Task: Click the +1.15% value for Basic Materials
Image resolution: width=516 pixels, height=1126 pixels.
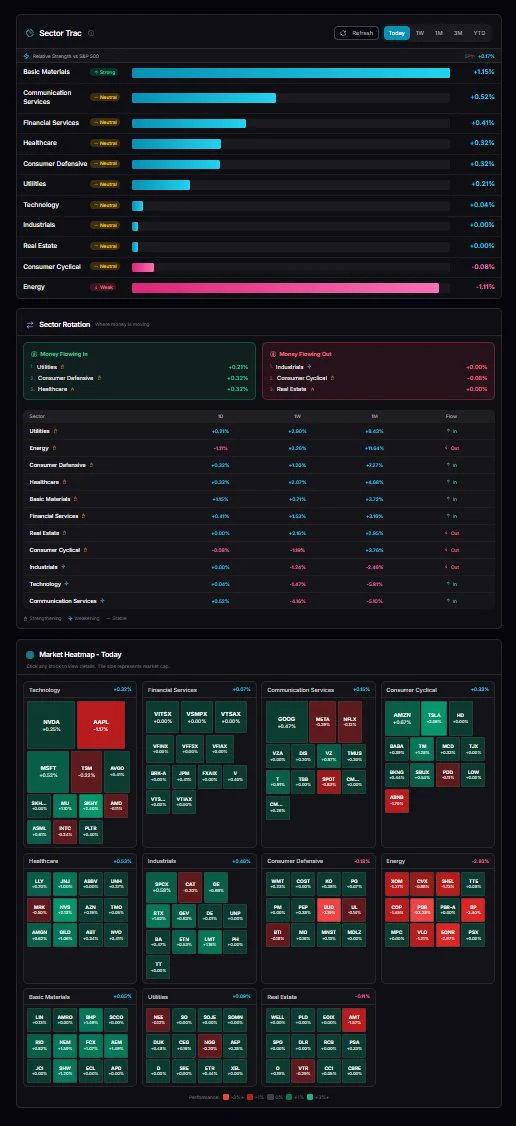Action: point(484,73)
